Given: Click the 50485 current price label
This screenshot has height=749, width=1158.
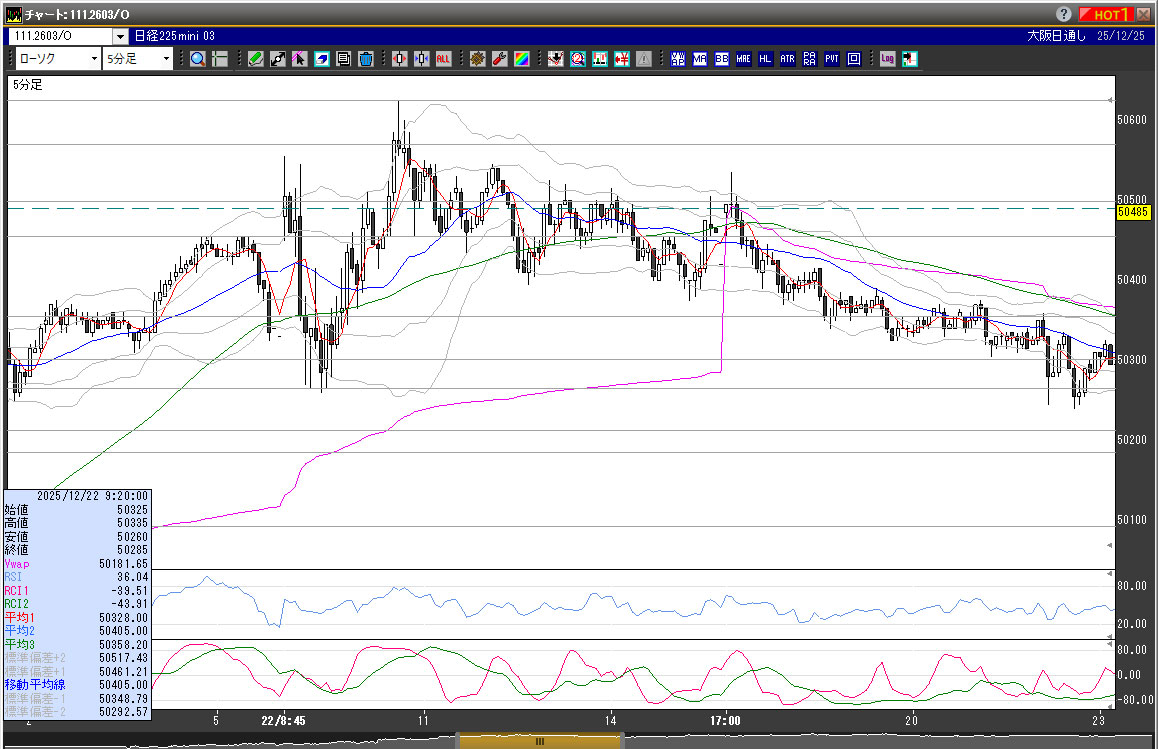Looking at the screenshot, I should click(x=1131, y=212).
